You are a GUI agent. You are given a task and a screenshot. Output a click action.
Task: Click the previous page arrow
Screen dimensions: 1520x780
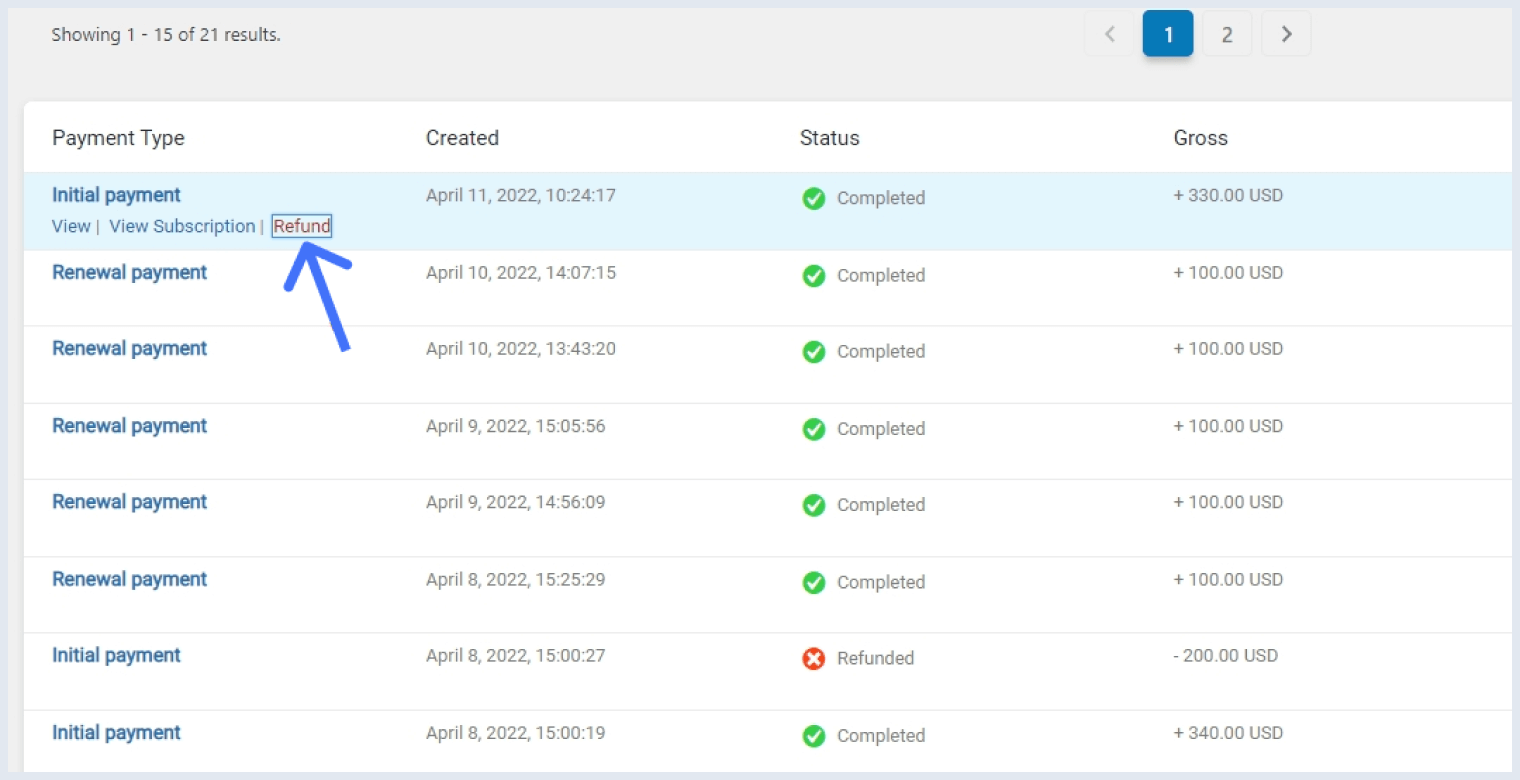(x=1108, y=33)
